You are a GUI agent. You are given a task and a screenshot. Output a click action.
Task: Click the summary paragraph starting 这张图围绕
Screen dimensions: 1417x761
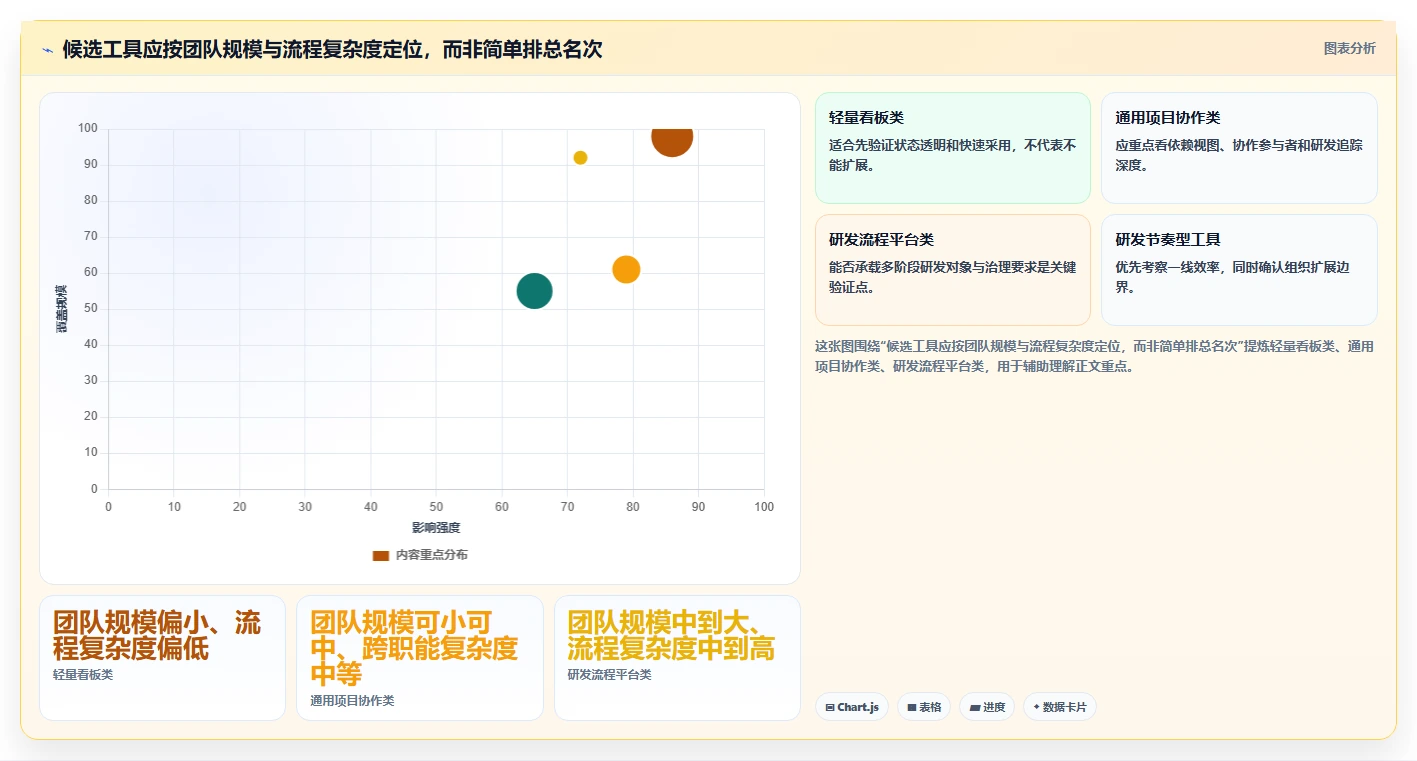click(1095, 356)
